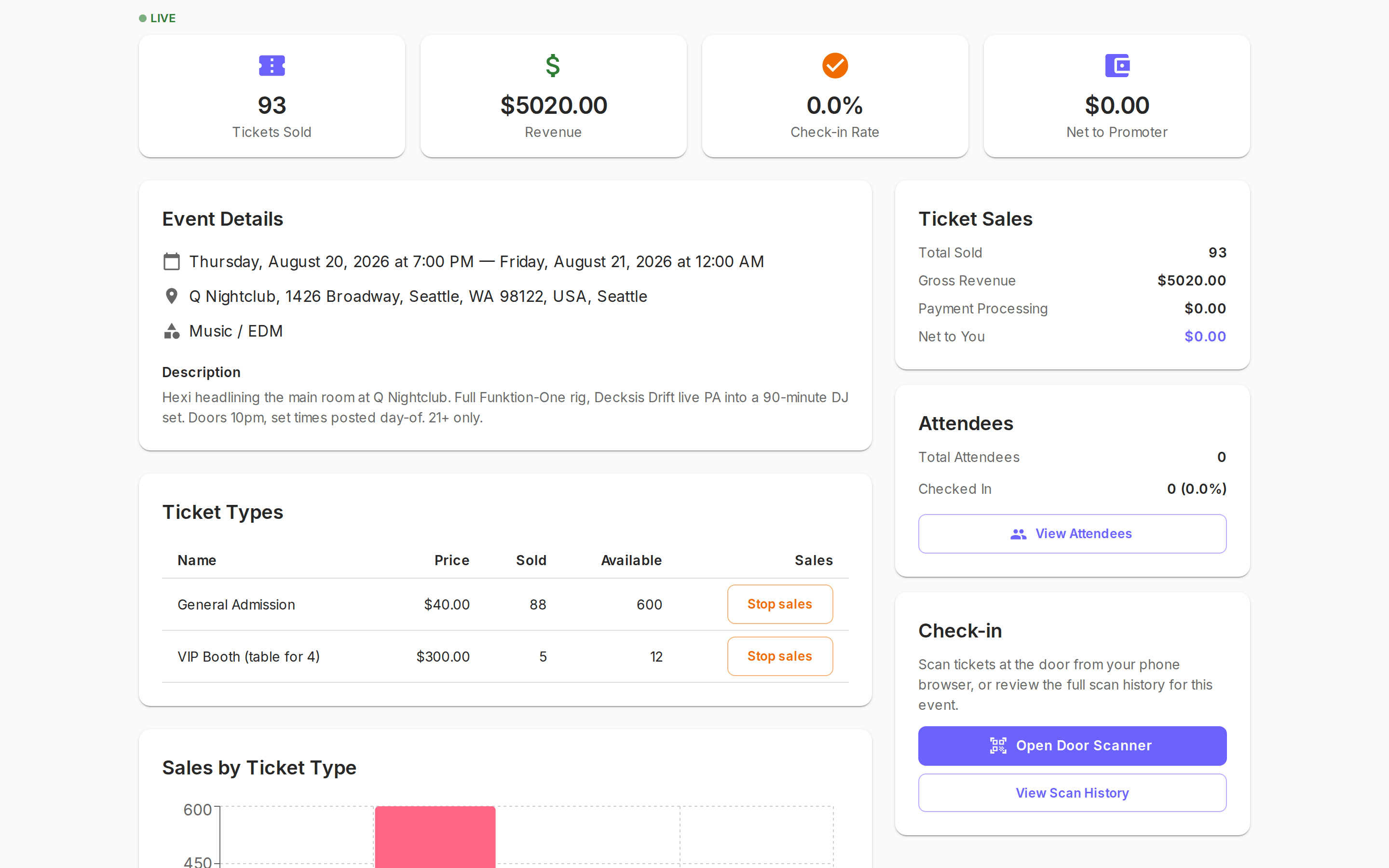Screen dimensions: 1389x868
Task: Click the green dollar Revenue icon
Action: (553, 66)
